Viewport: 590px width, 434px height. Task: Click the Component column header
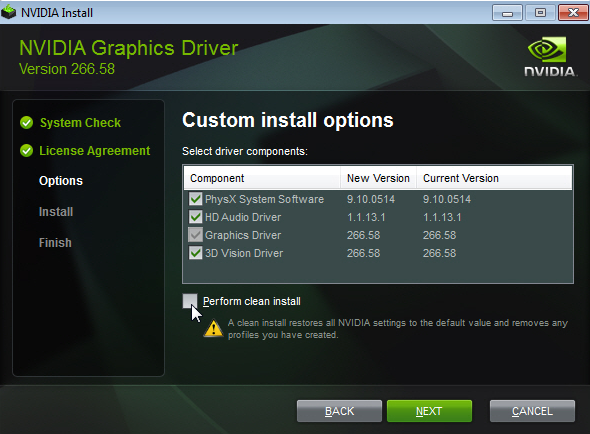(262, 178)
